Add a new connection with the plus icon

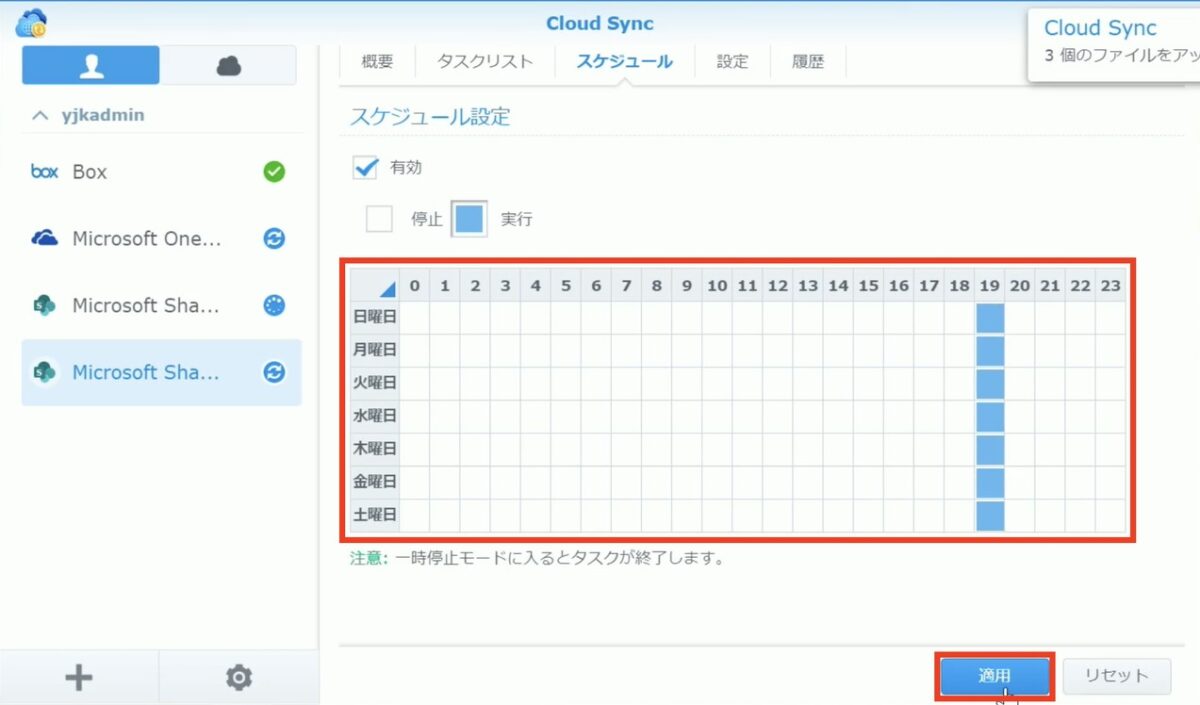click(78, 676)
